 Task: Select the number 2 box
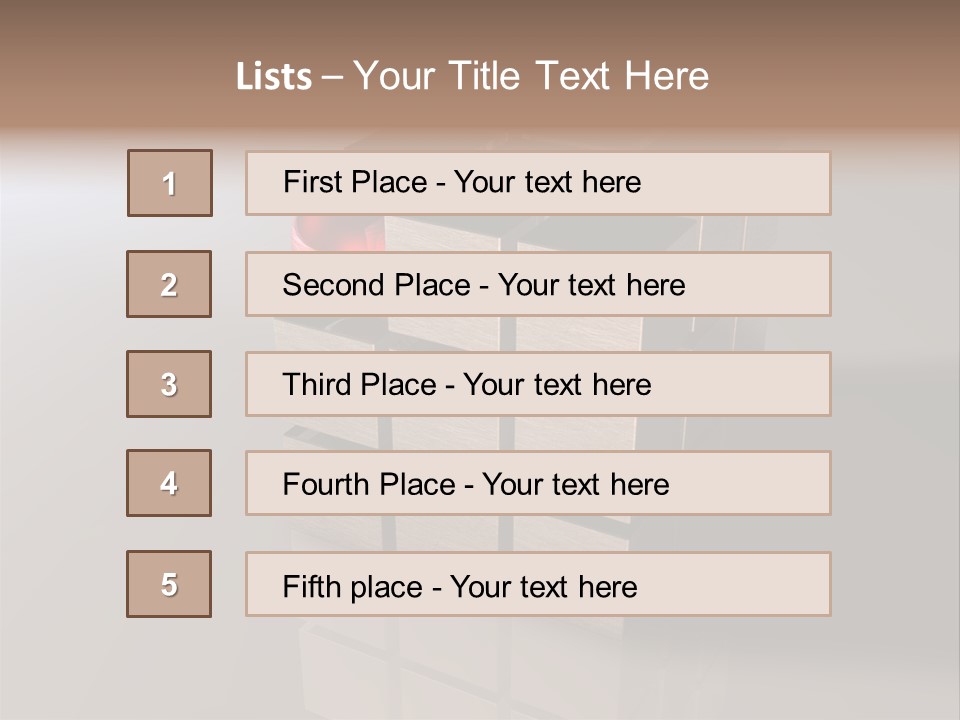click(169, 284)
